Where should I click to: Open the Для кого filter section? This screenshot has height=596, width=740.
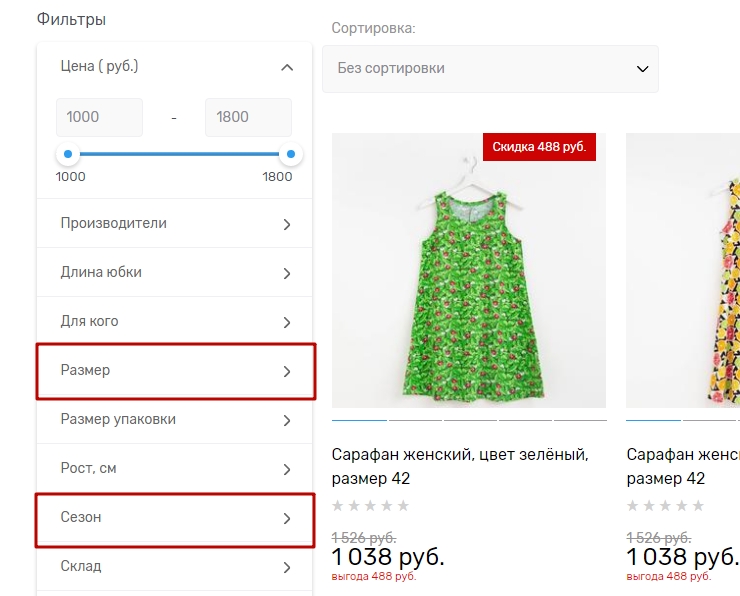(x=175, y=322)
